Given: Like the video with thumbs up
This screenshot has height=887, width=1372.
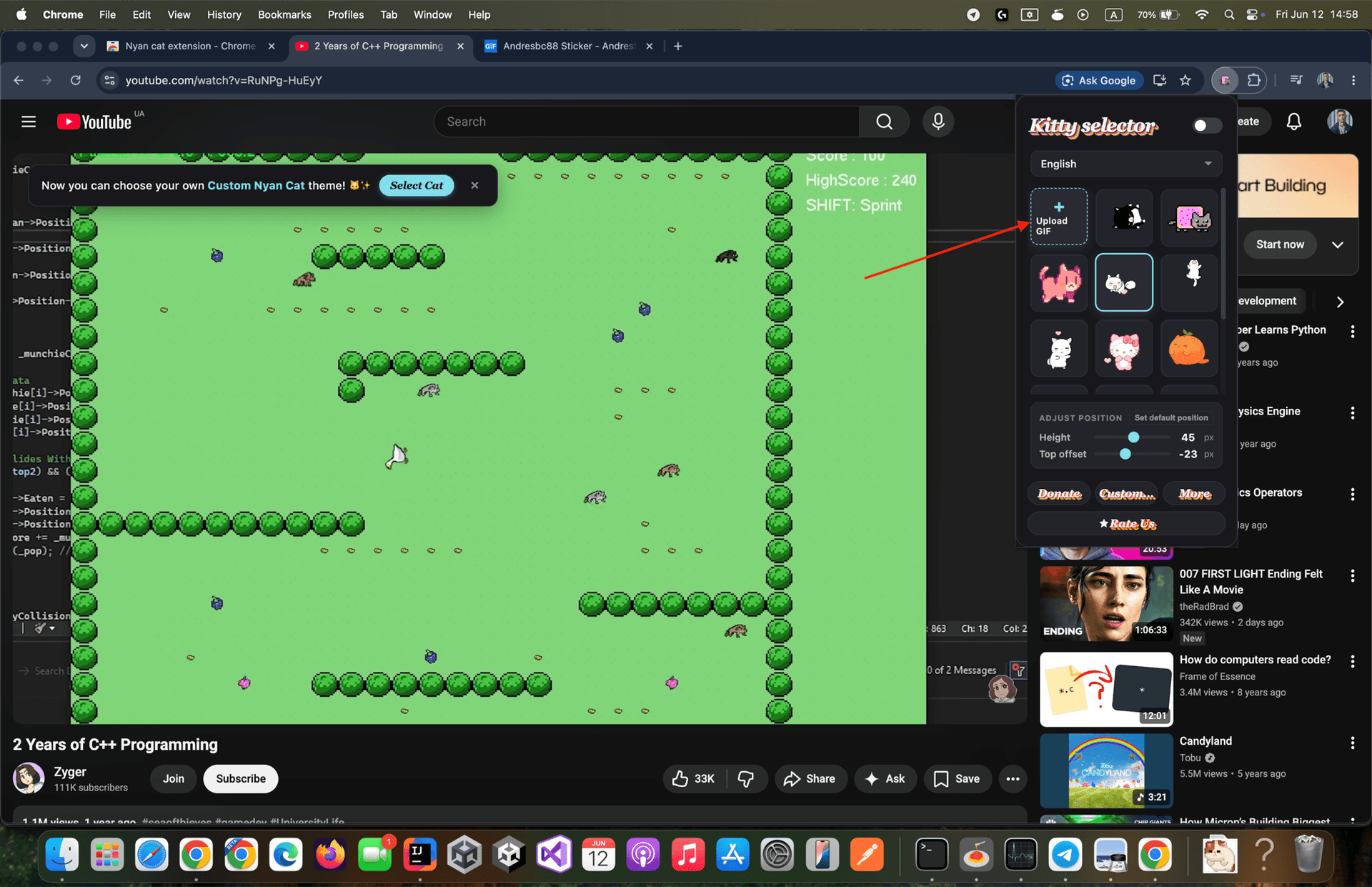Looking at the screenshot, I should coord(693,778).
